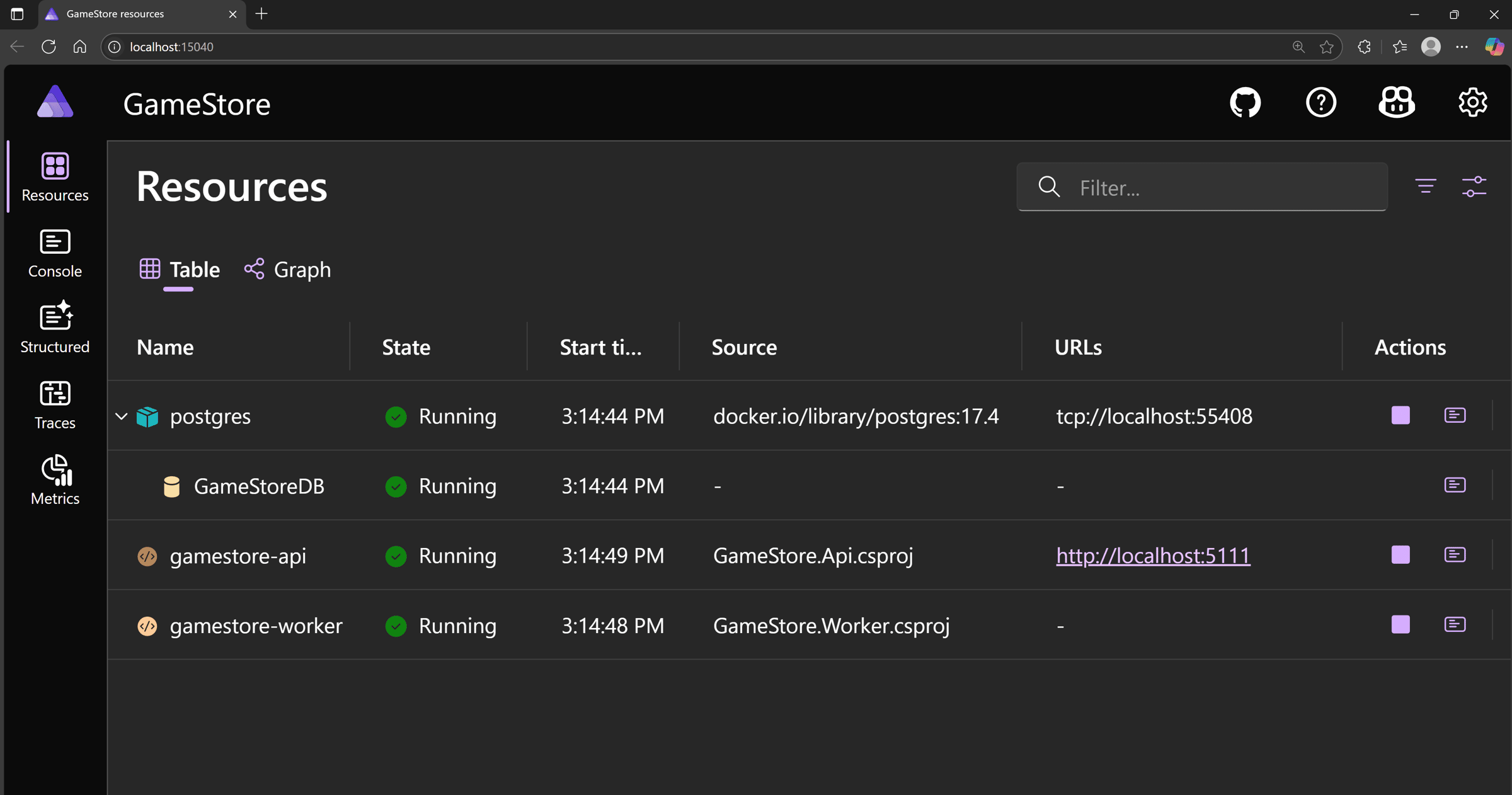This screenshot has height=795, width=1512.
Task: Add page to favorites star
Action: click(1326, 47)
